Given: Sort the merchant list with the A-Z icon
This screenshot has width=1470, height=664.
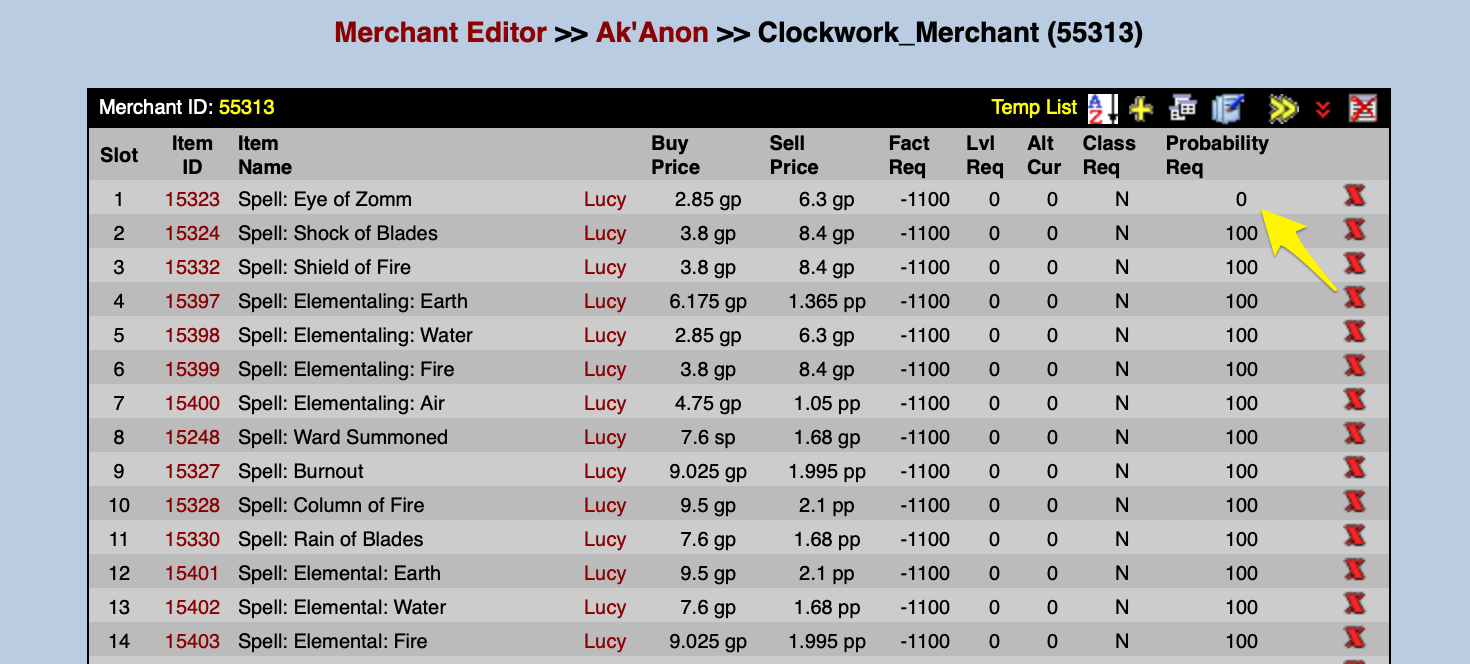Looking at the screenshot, I should pos(1102,108).
